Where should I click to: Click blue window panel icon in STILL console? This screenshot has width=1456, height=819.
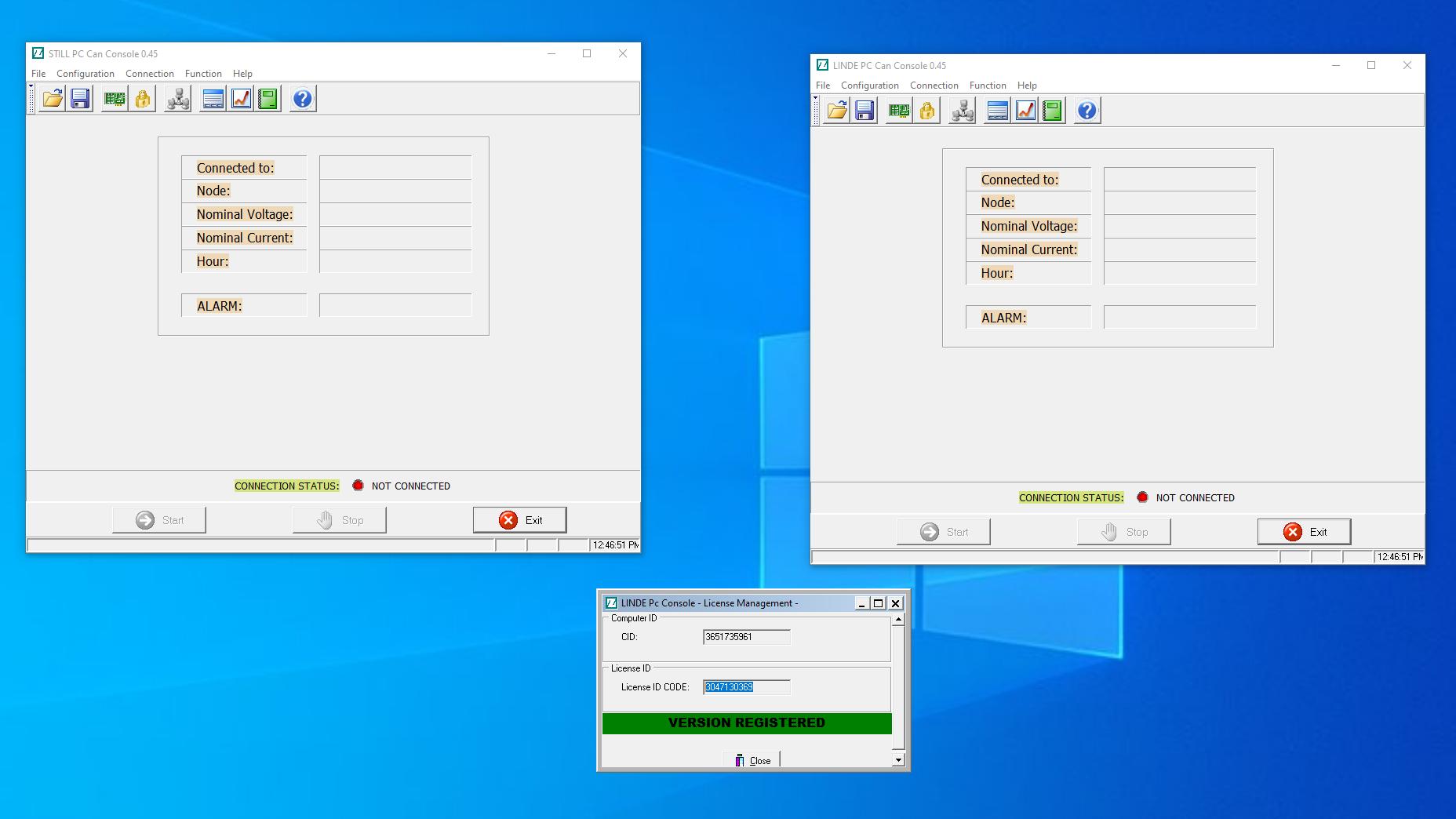tap(213, 99)
